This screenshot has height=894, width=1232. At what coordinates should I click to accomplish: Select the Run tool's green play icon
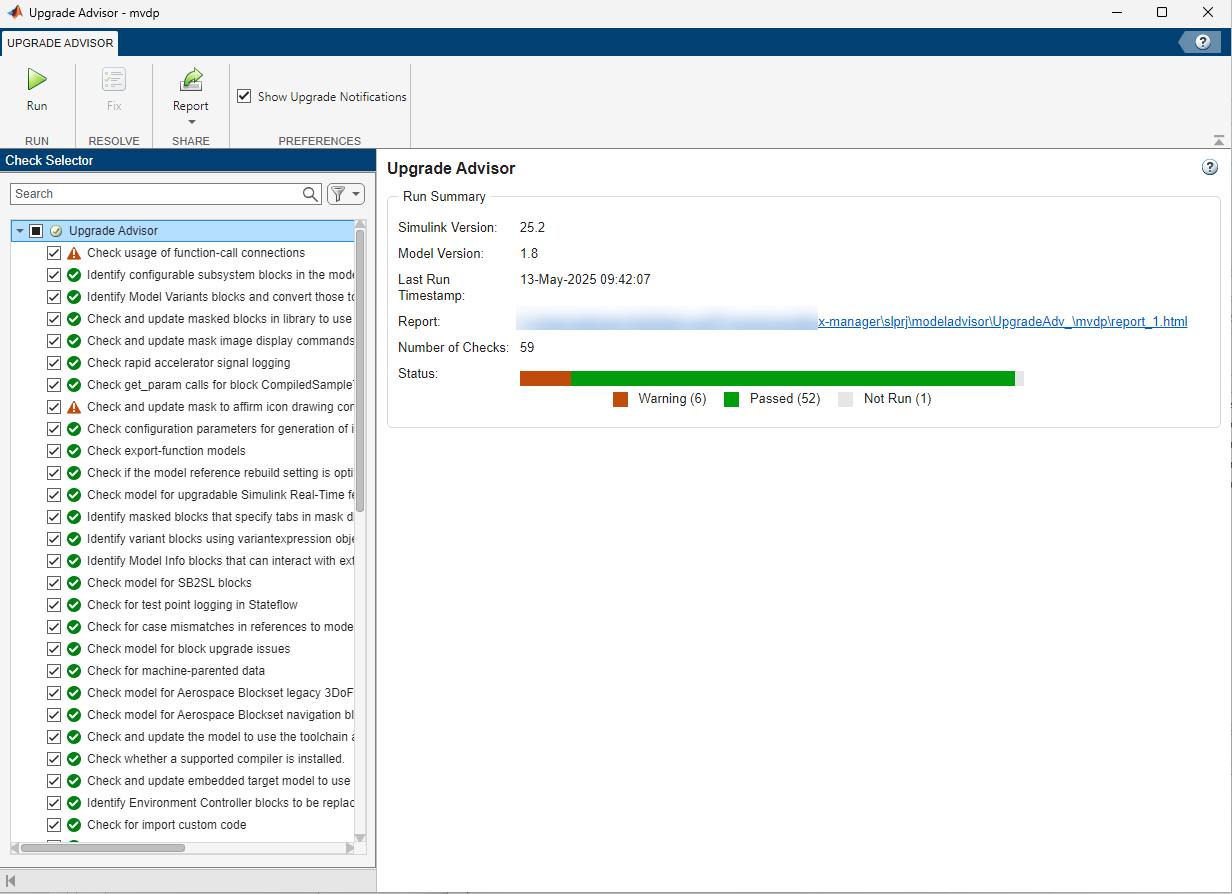click(37, 79)
